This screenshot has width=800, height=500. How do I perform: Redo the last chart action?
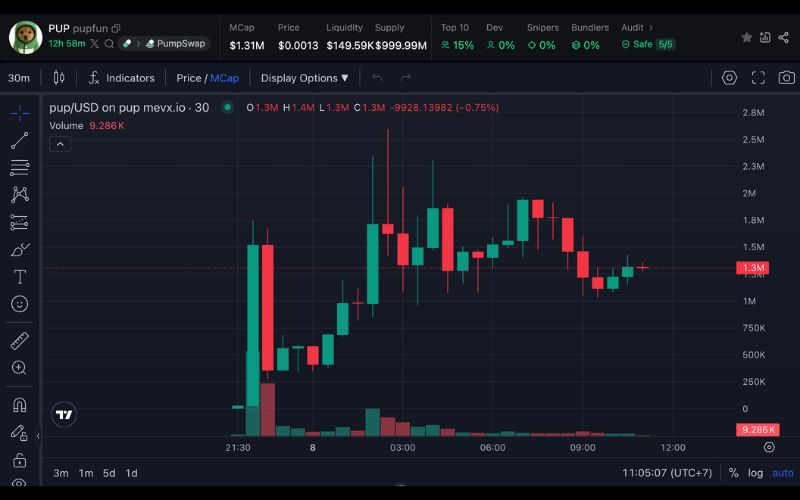tap(406, 78)
